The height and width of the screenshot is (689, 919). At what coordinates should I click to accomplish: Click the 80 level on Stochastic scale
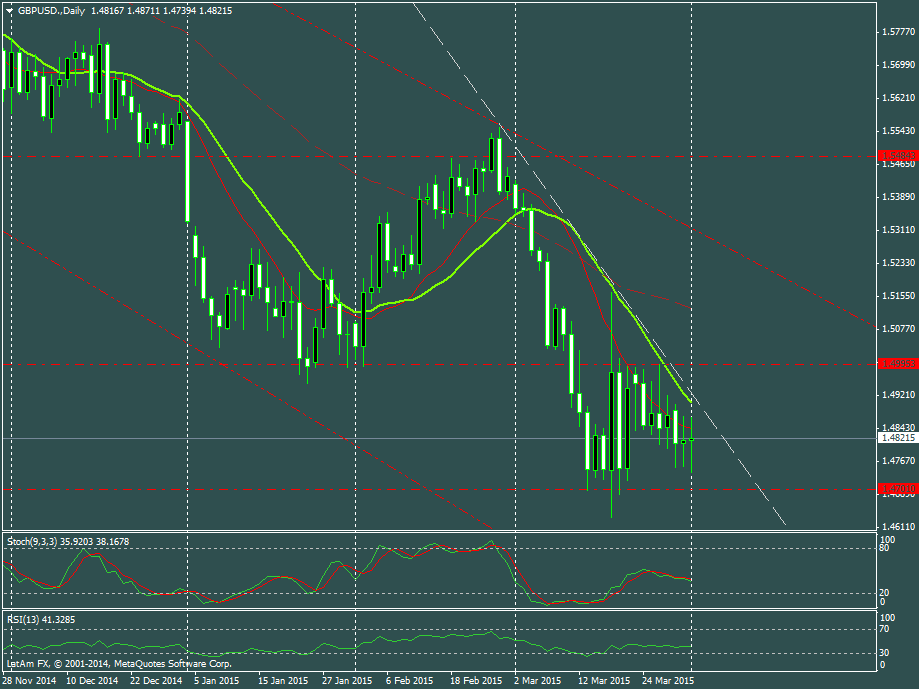883,548
